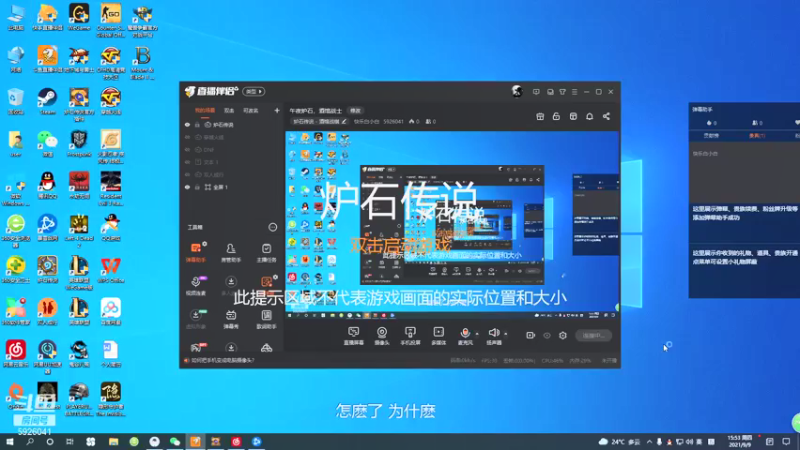Select the orange tab in 弹幕助手 window
Screen dimensions: 800x450
757,136
